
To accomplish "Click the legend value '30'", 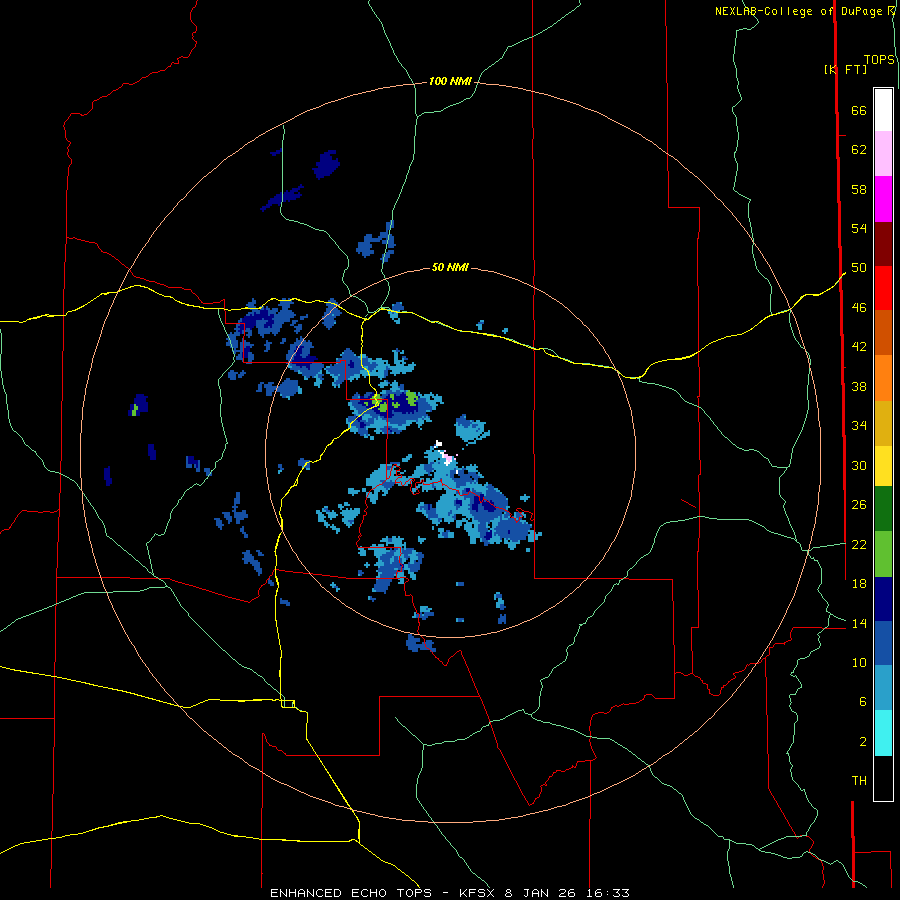I will coord(859,465).
